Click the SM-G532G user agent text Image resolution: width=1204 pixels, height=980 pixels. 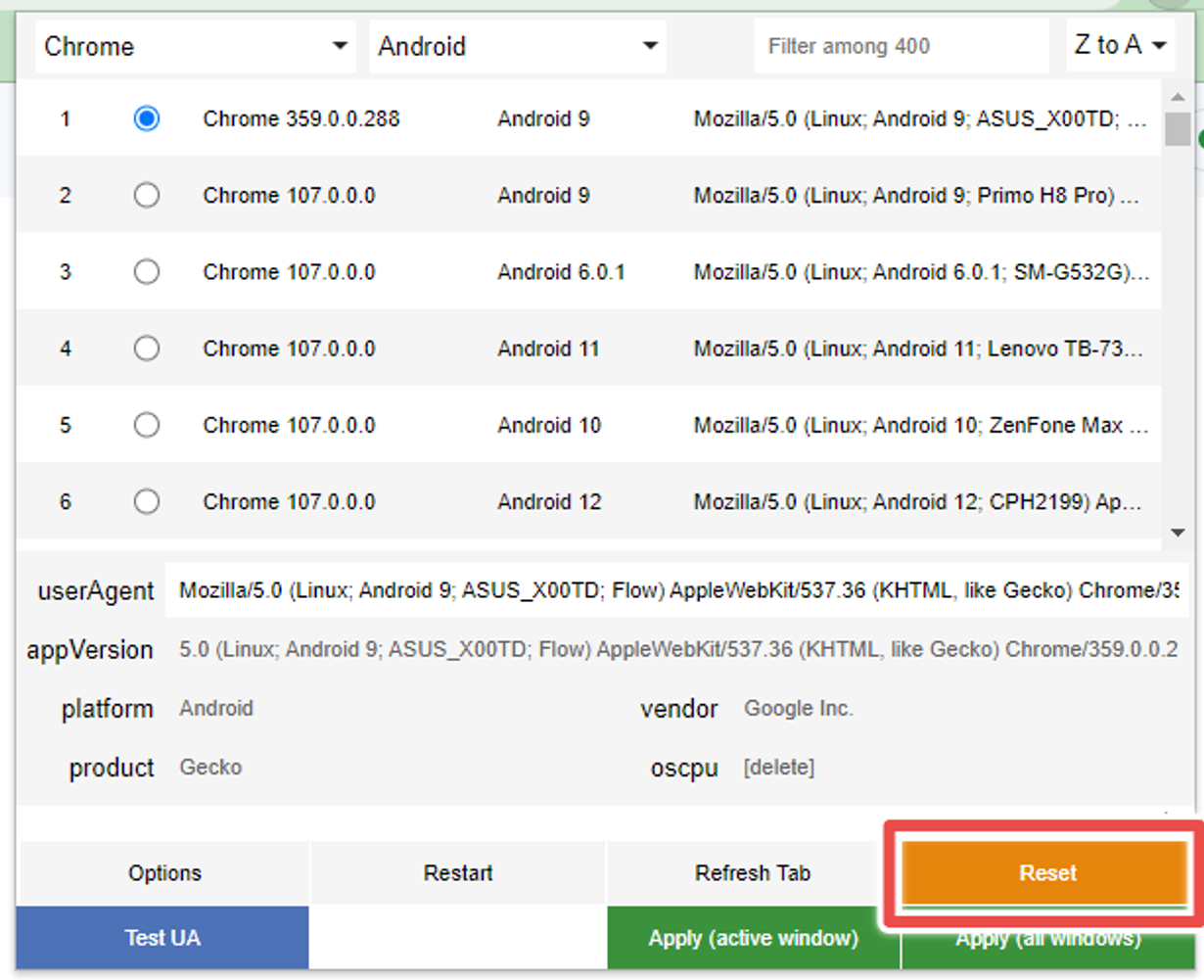click(921, 271)
